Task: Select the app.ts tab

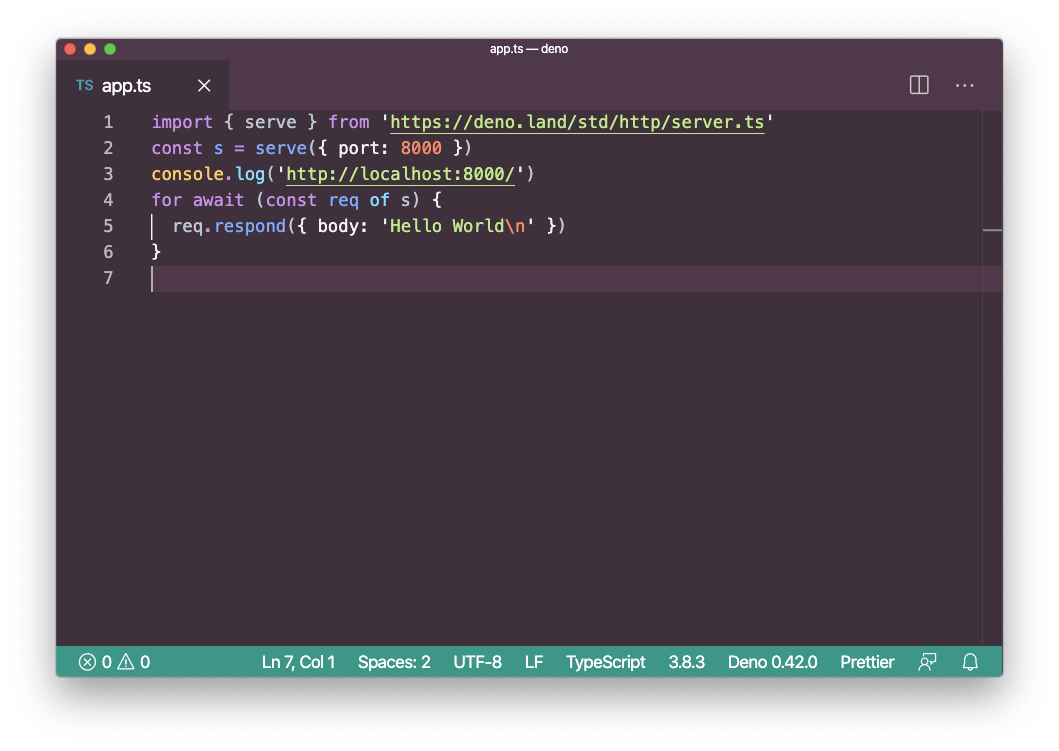Action: (x=127, y=86)
